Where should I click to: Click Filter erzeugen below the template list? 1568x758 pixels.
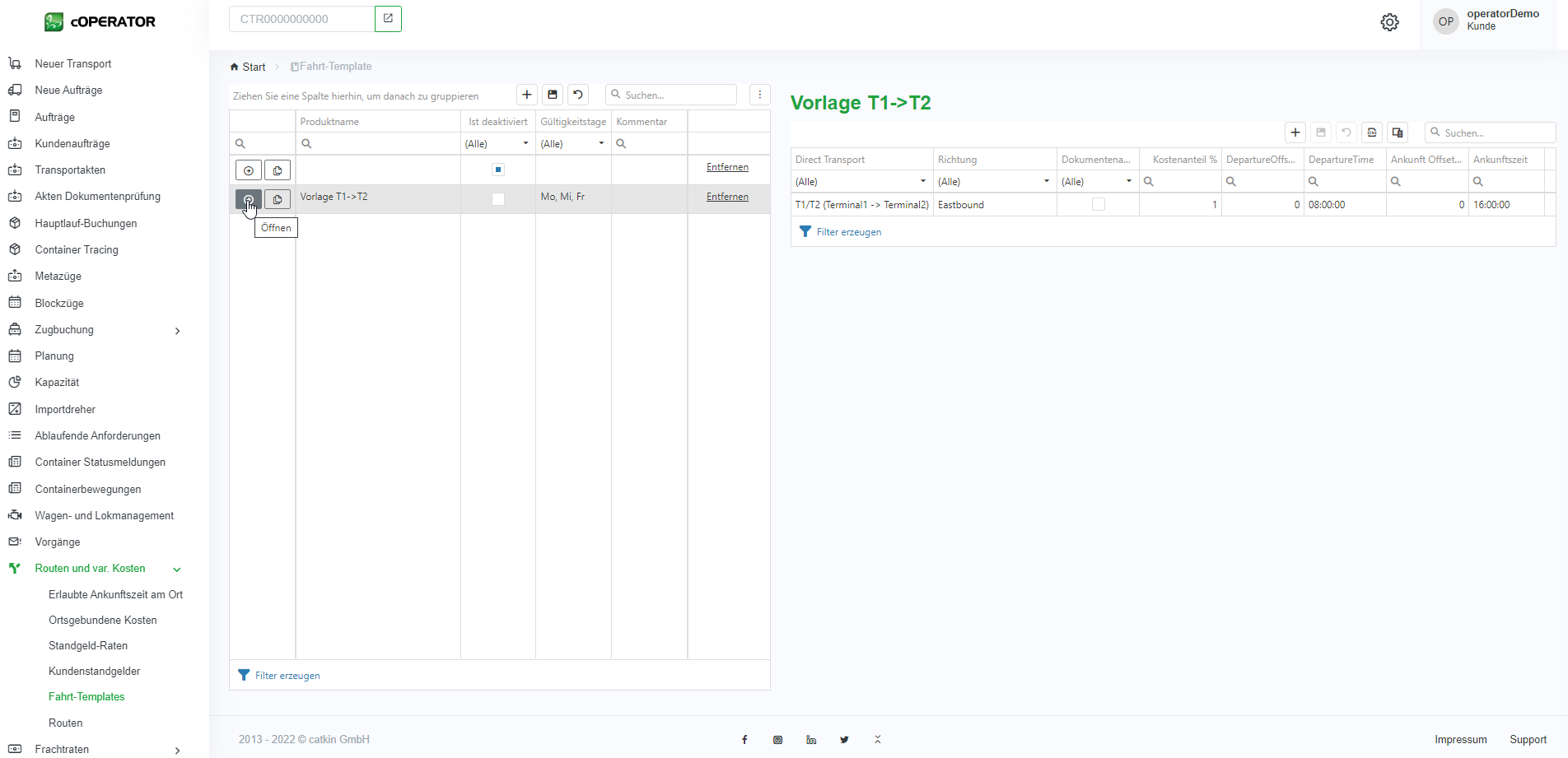tap(287, 676)
